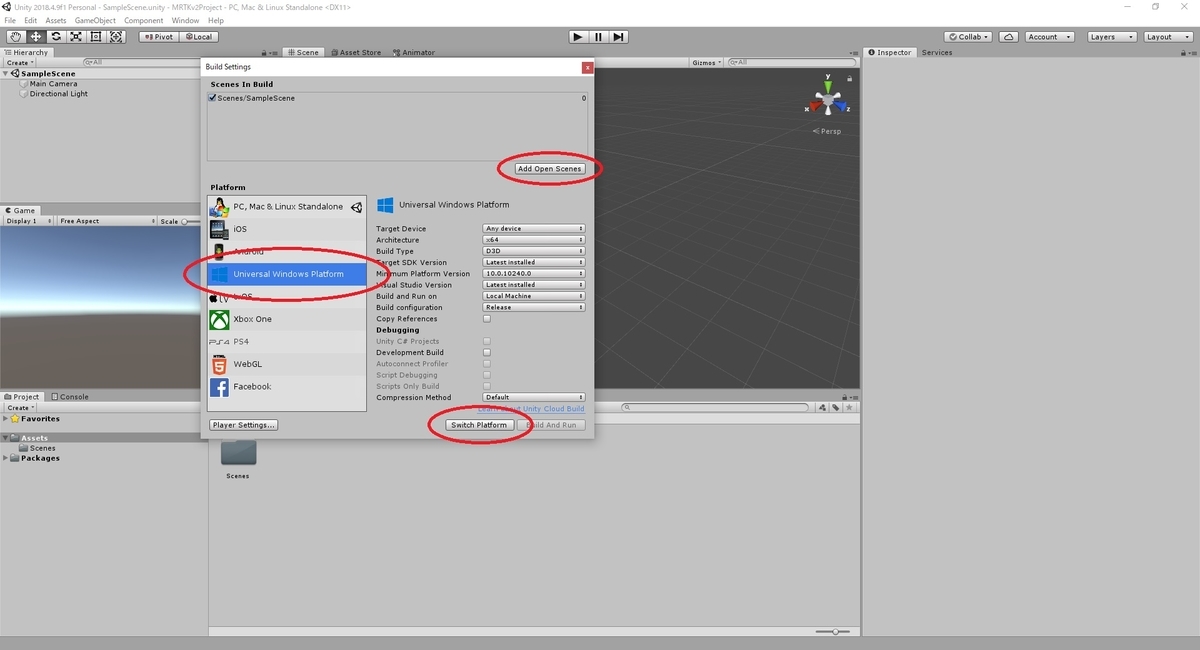Select the combined Transform tool
The width and height of the screenshot is (1200, 650).
116,37
